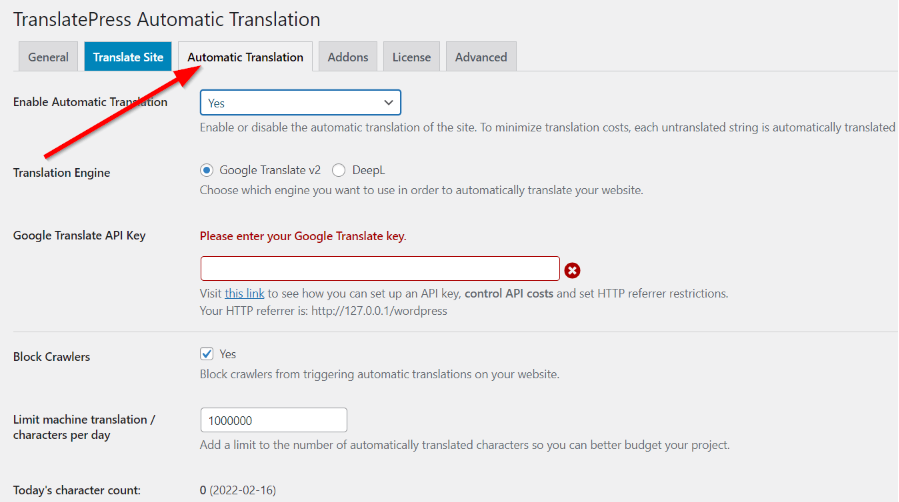Focus the Google Translate API Key field
The width and height of the screenshot is (899, 502).
point(380,269)
